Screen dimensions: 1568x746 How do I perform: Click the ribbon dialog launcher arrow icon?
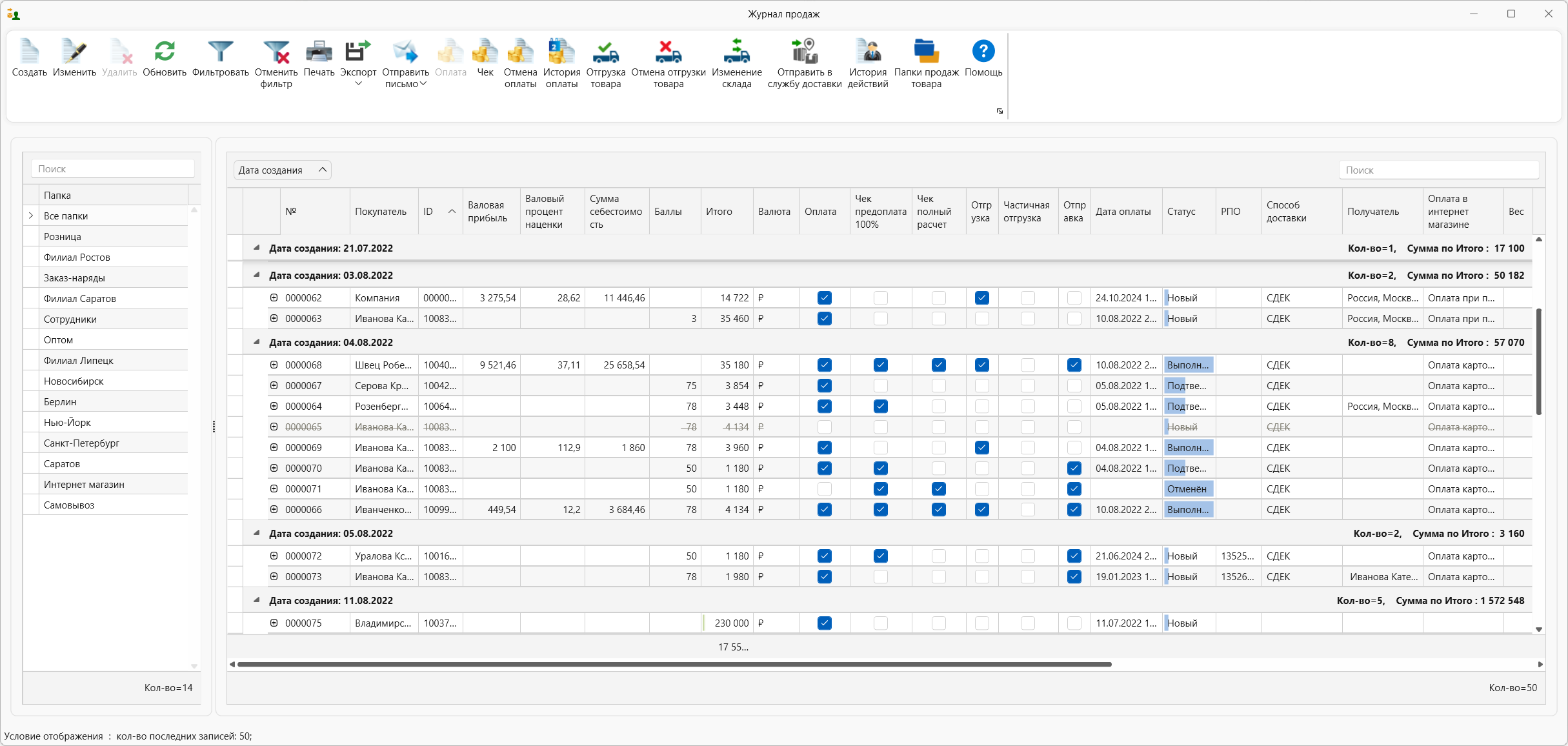[1000, 111]
